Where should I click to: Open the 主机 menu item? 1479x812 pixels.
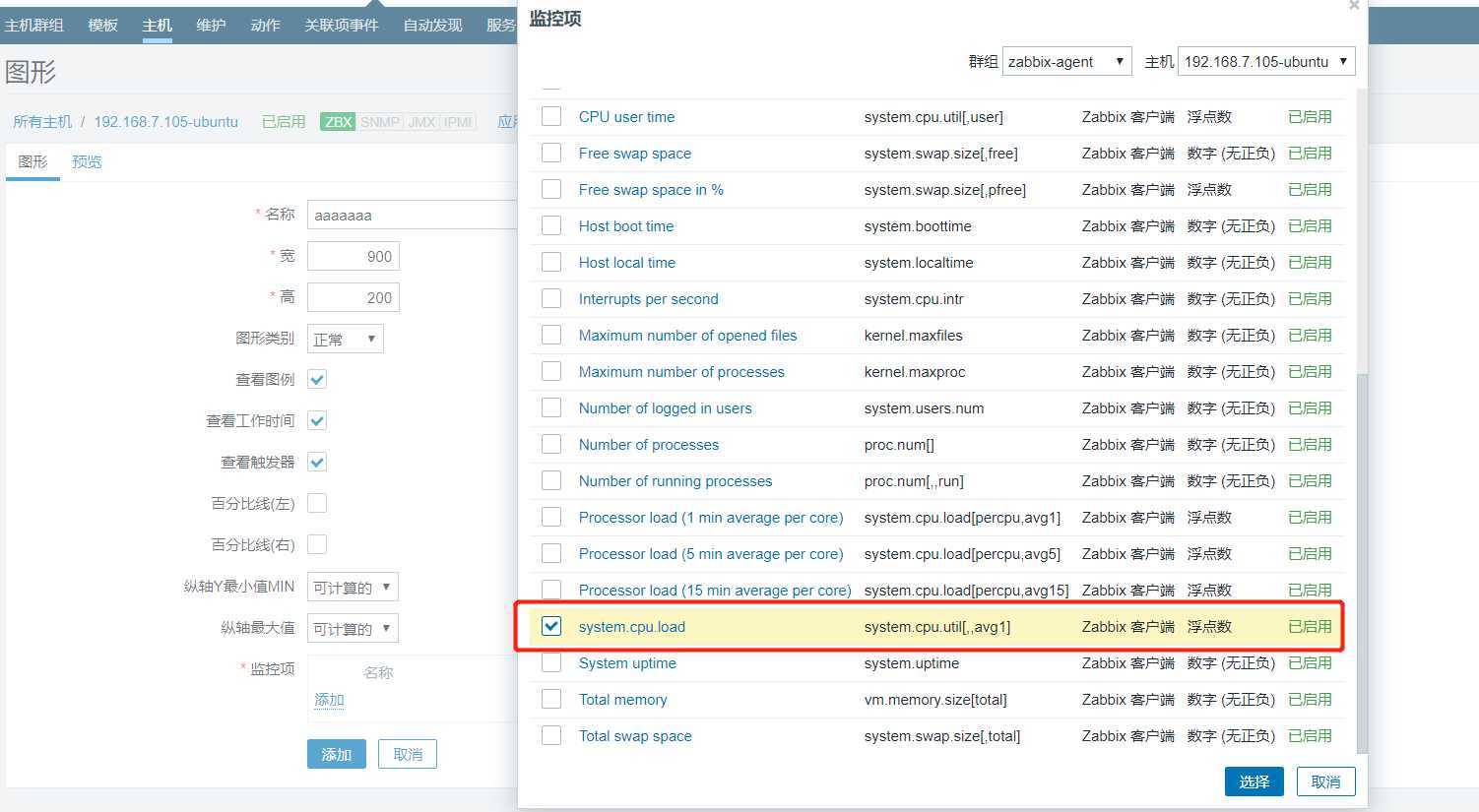coord(157,25)
